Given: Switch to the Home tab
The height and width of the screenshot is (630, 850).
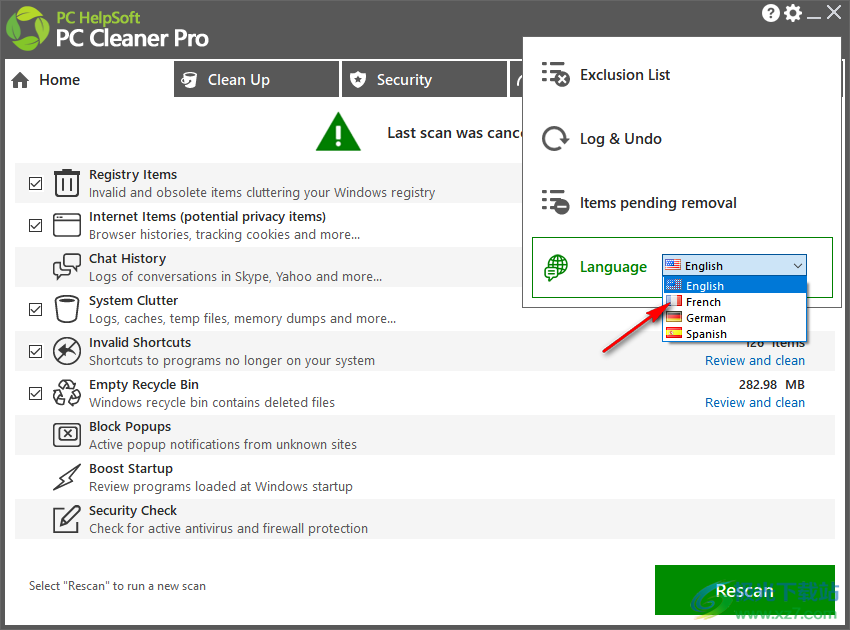Looking at the screenshot, I should [x=89, y=79].
